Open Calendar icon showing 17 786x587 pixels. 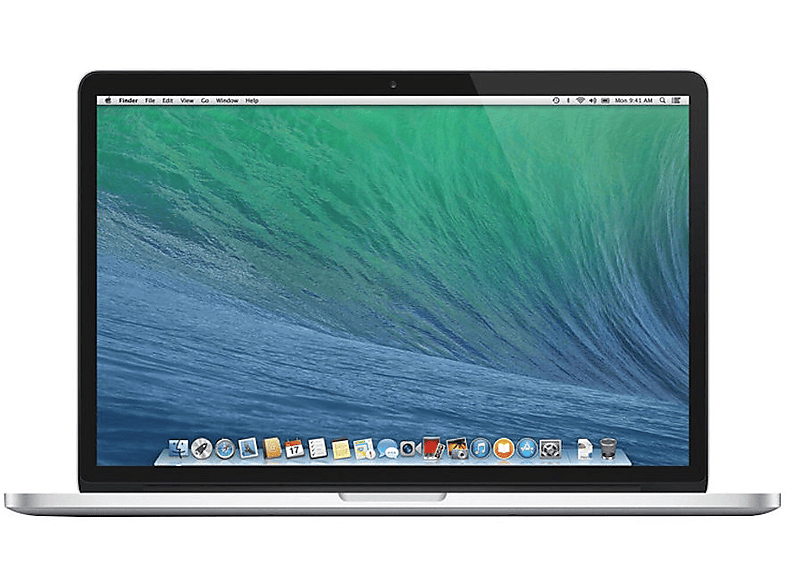[x=294, y=449]
